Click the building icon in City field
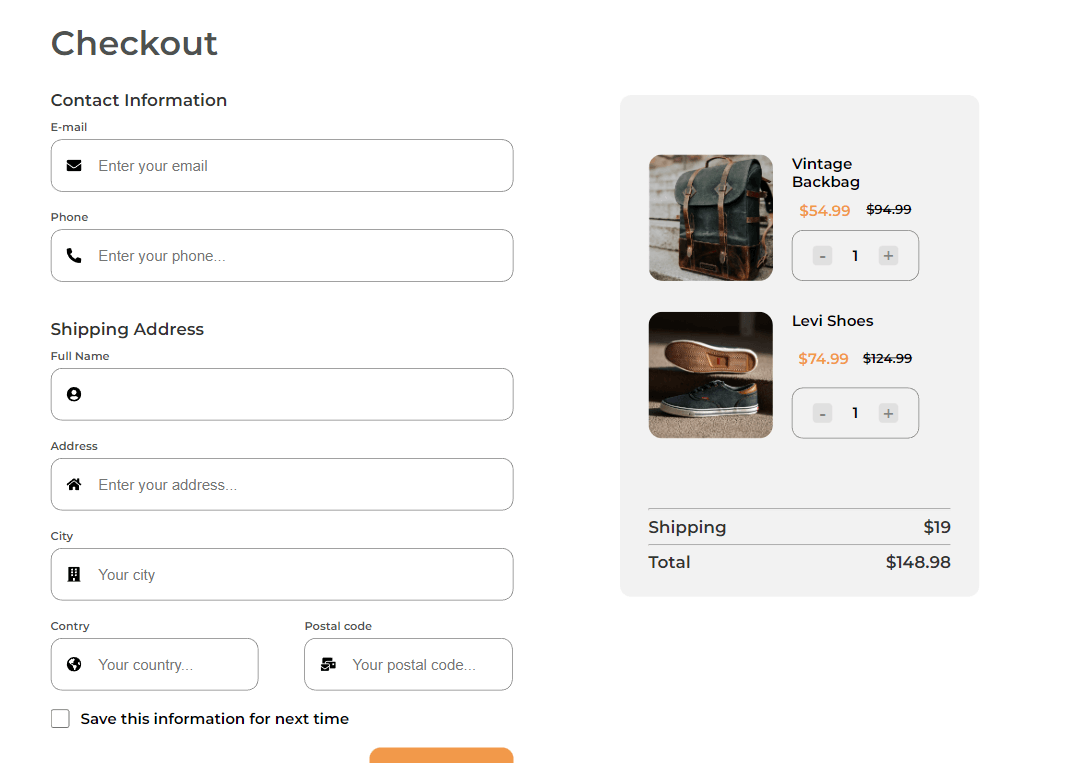The image size is (1080, 763). pyautogui.click(x=74, y=575)
